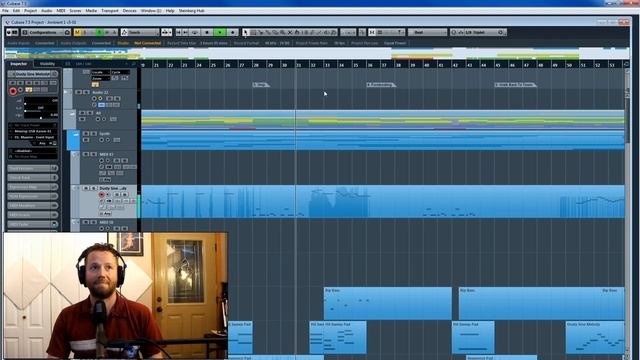Click monitor button on Audio 11 track
Image resolution: width=640 pixels, height=360 pixels.
point(100,98)
